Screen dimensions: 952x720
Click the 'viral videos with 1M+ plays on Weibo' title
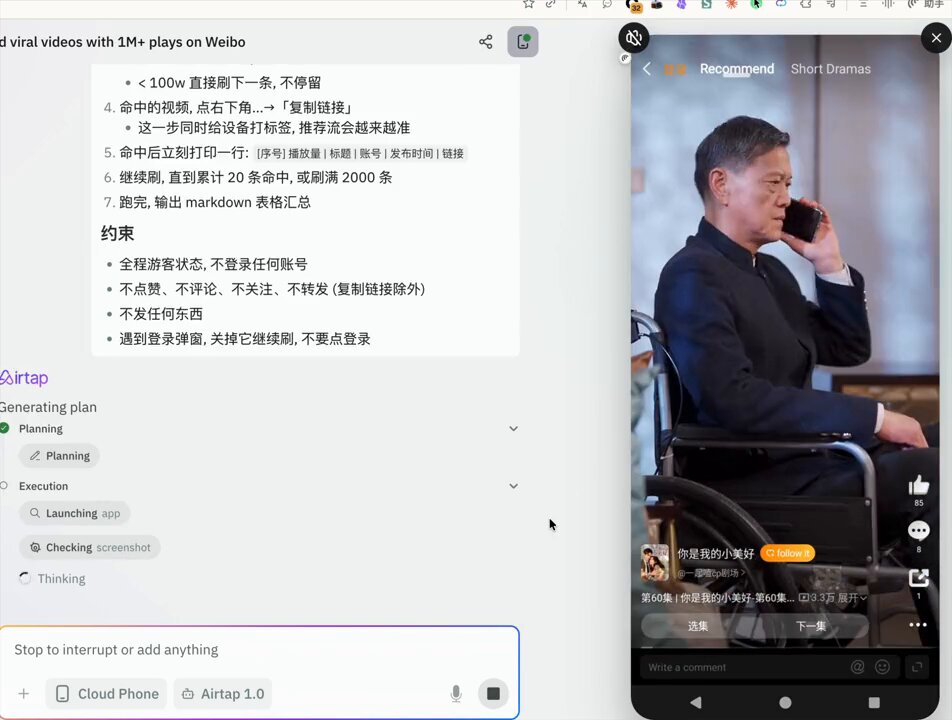pos(123,42)
